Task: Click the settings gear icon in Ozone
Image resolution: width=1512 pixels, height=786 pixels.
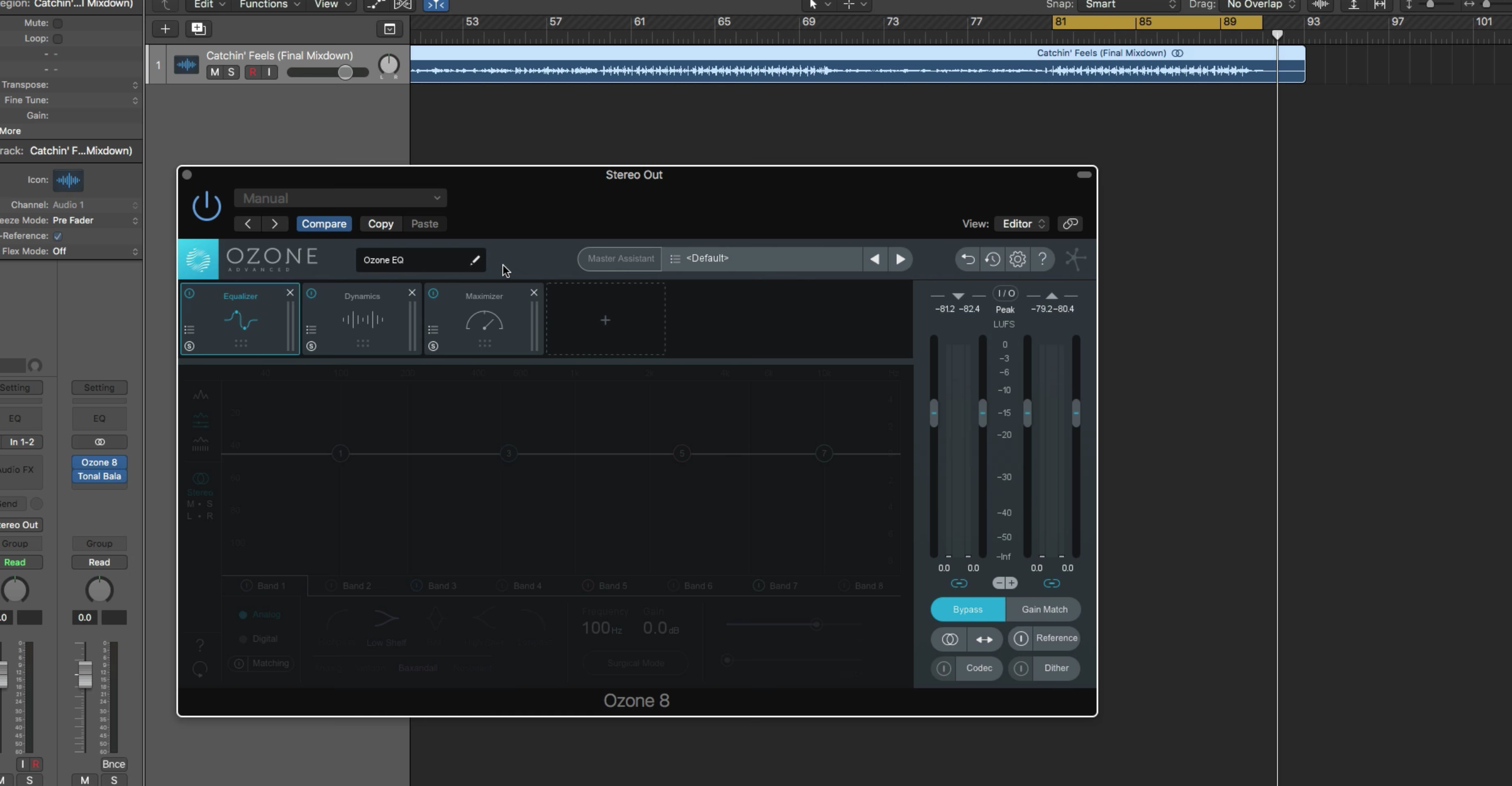Action: [1017, 258]
